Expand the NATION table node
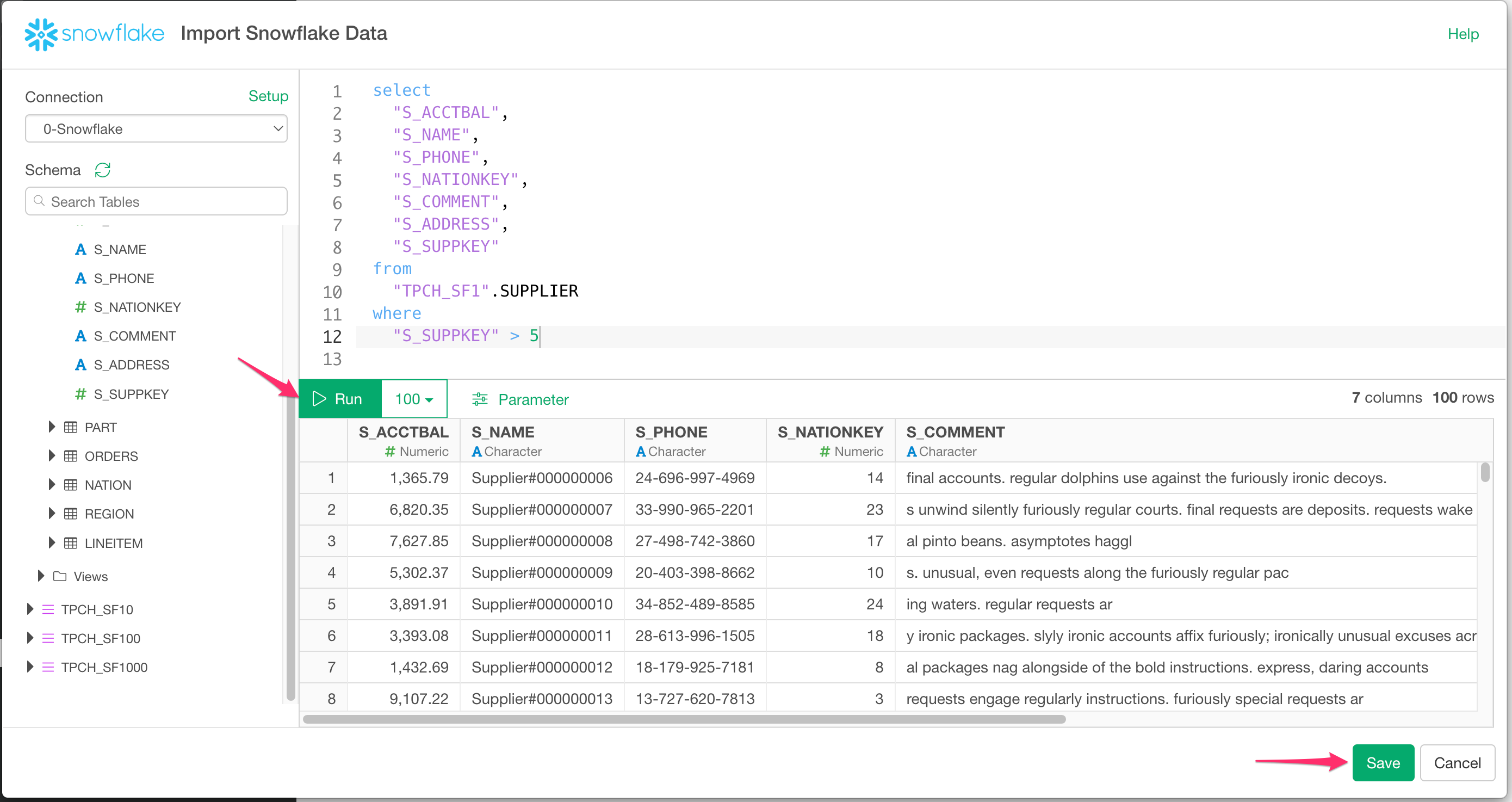This screenshot has width=1512, height=802. tap(51, 484)
